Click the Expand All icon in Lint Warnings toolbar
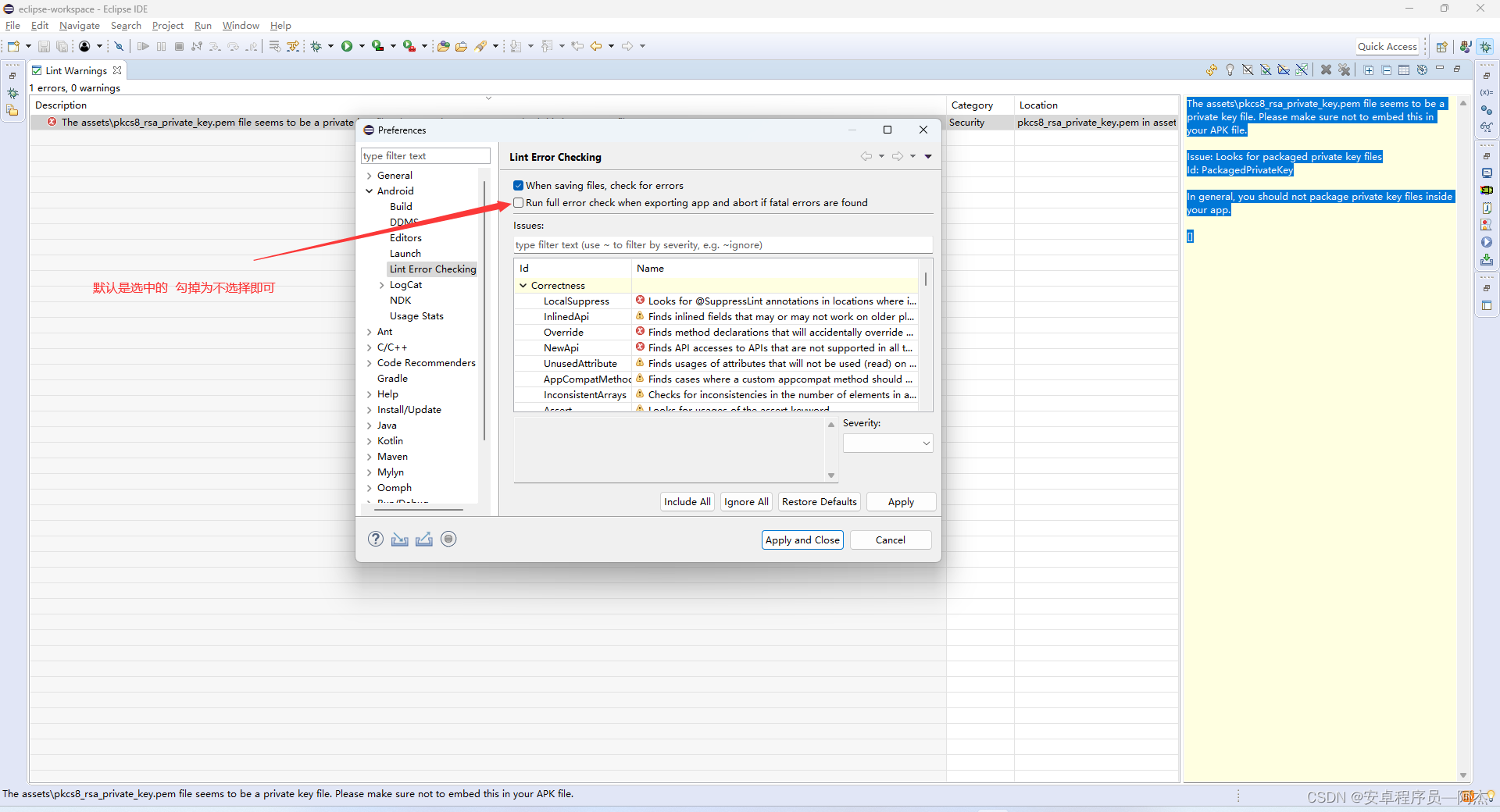 click(1369, 69)
